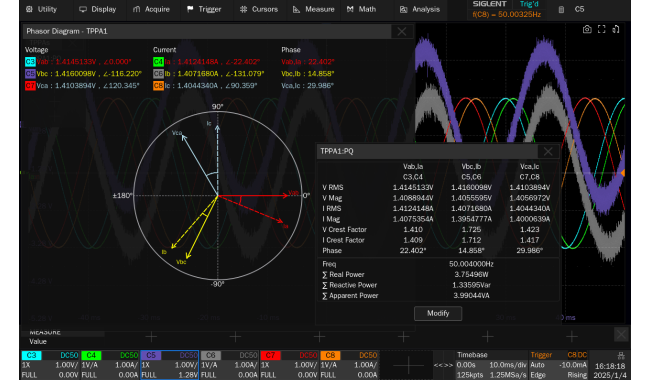Click the << >> arrows beside Timebase
650x380 pixels.
click(443, 365)
